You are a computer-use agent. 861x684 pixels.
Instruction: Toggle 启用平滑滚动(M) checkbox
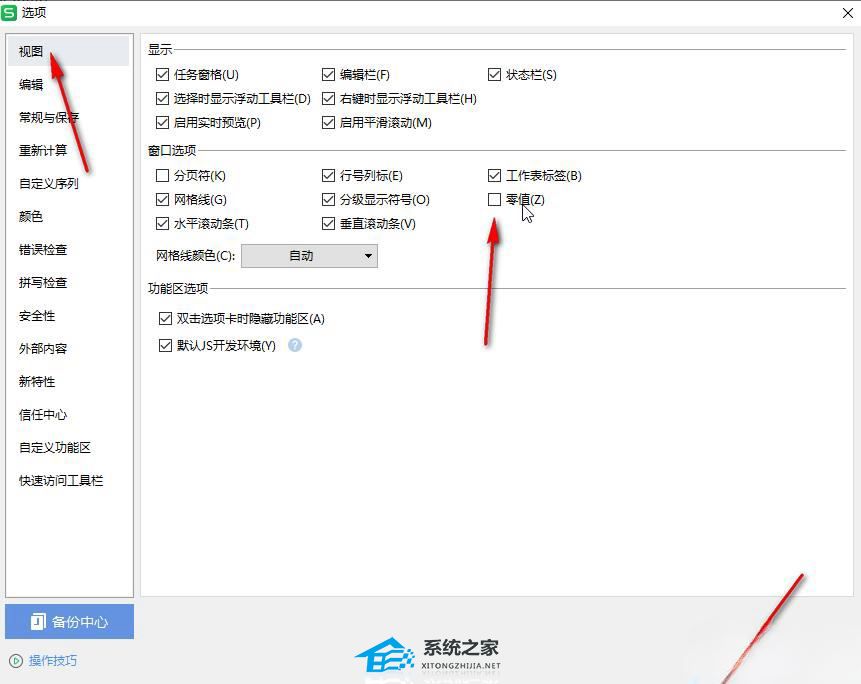tap(328, 123)
